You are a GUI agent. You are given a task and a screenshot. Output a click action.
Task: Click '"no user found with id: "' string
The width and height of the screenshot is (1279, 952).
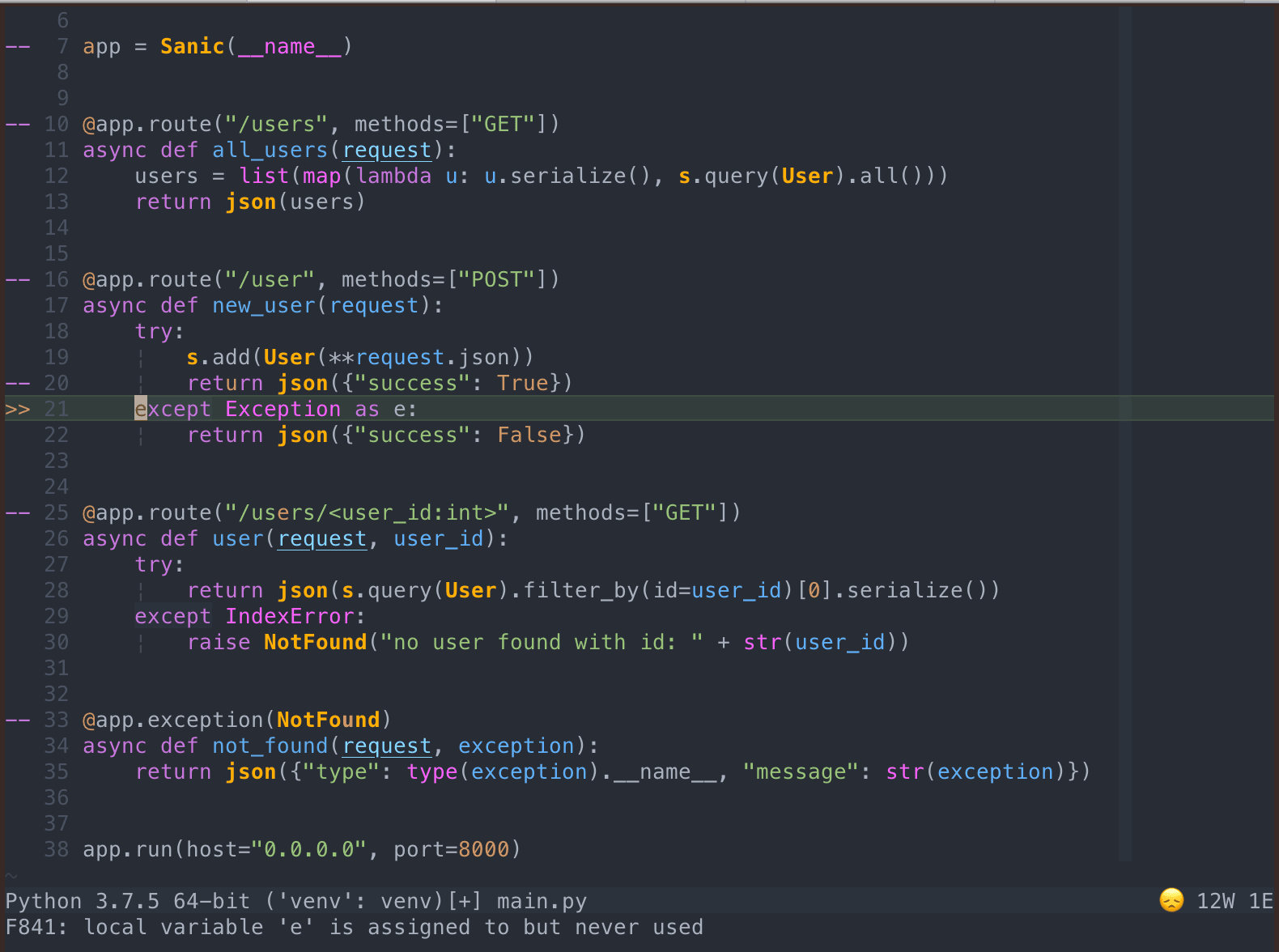[x=542, y=642]
